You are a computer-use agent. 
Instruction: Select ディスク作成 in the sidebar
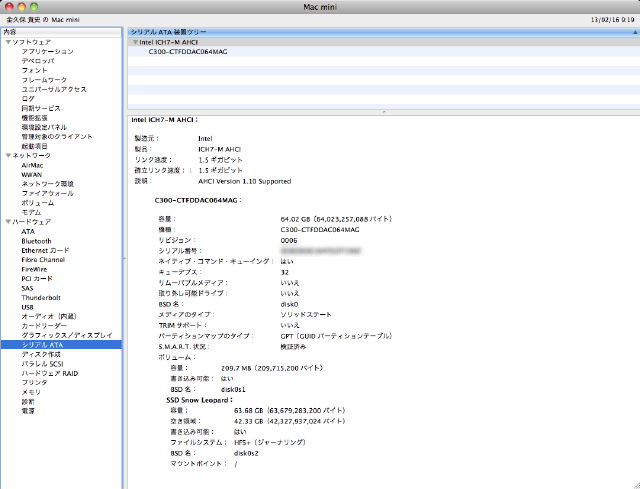point(41,354)
